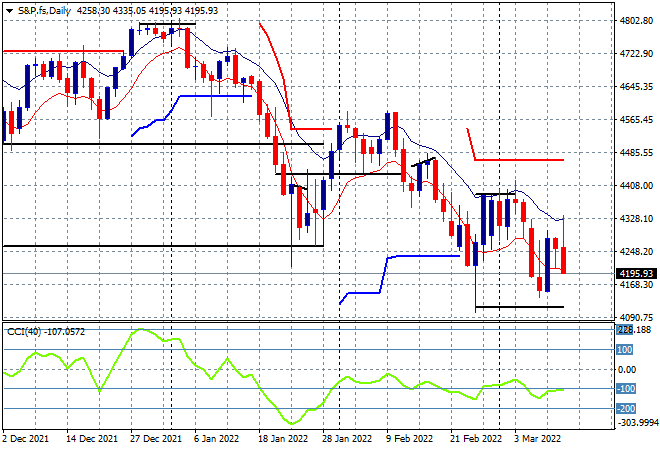Click the 21 Feb 2022 date label
Image resolution: width=660 pixels, height=450 pixels.
pyautogui.click(x=476, y=439)
